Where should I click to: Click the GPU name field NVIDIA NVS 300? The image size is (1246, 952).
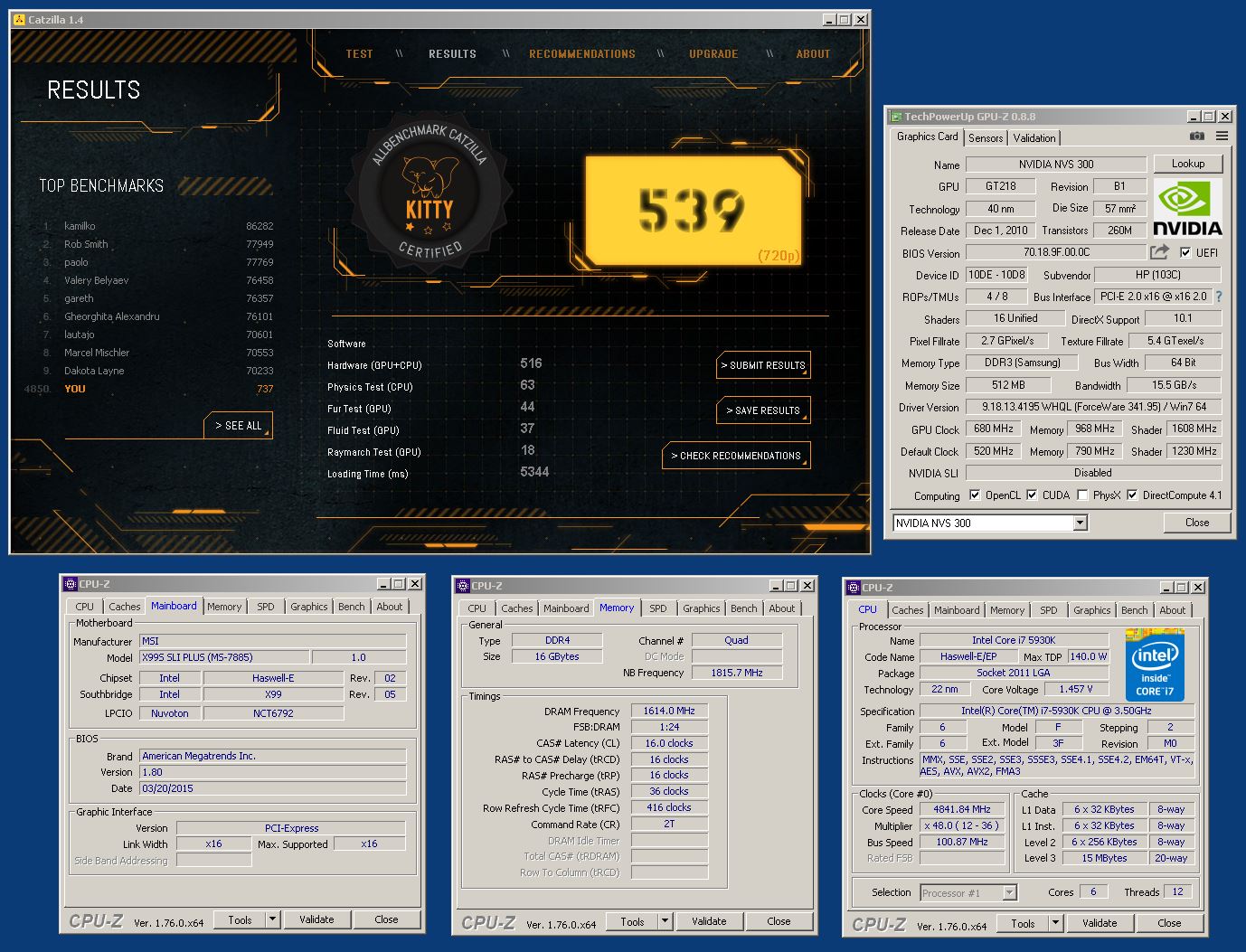click(1056, 165)
